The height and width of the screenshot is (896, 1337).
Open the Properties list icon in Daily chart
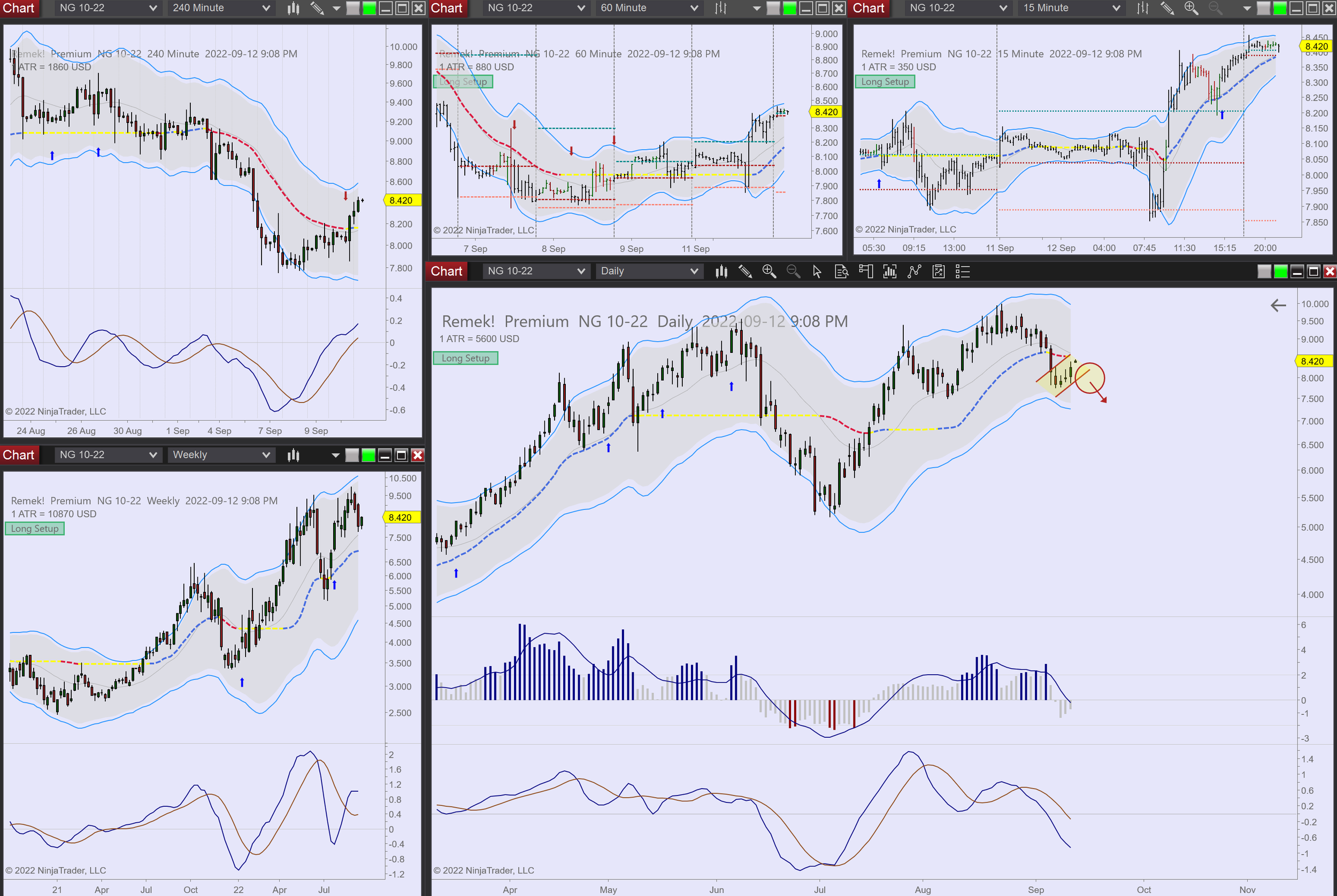pyautogui.click(x=963, y=272)
